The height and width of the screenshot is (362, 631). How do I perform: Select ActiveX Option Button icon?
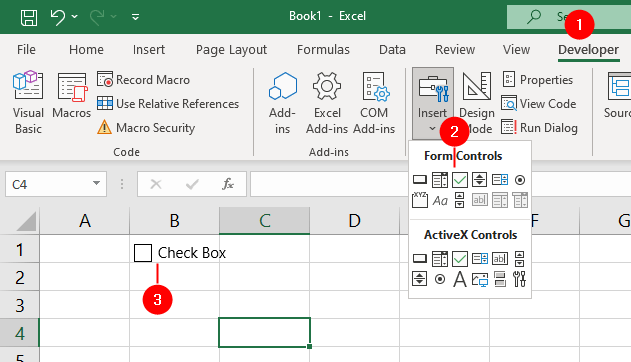point(440,279)
